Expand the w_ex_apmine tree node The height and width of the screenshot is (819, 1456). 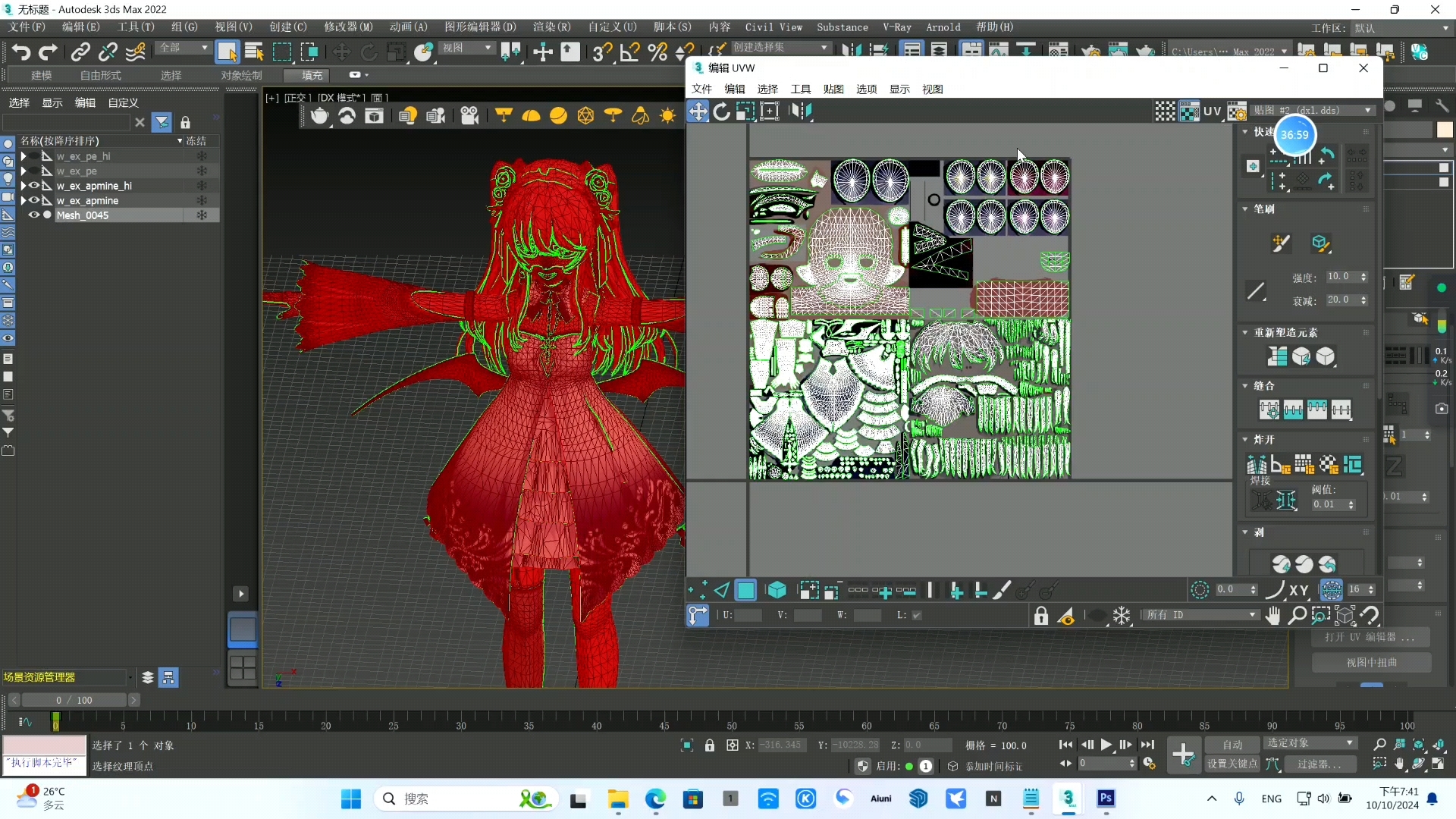coord(24,200)
